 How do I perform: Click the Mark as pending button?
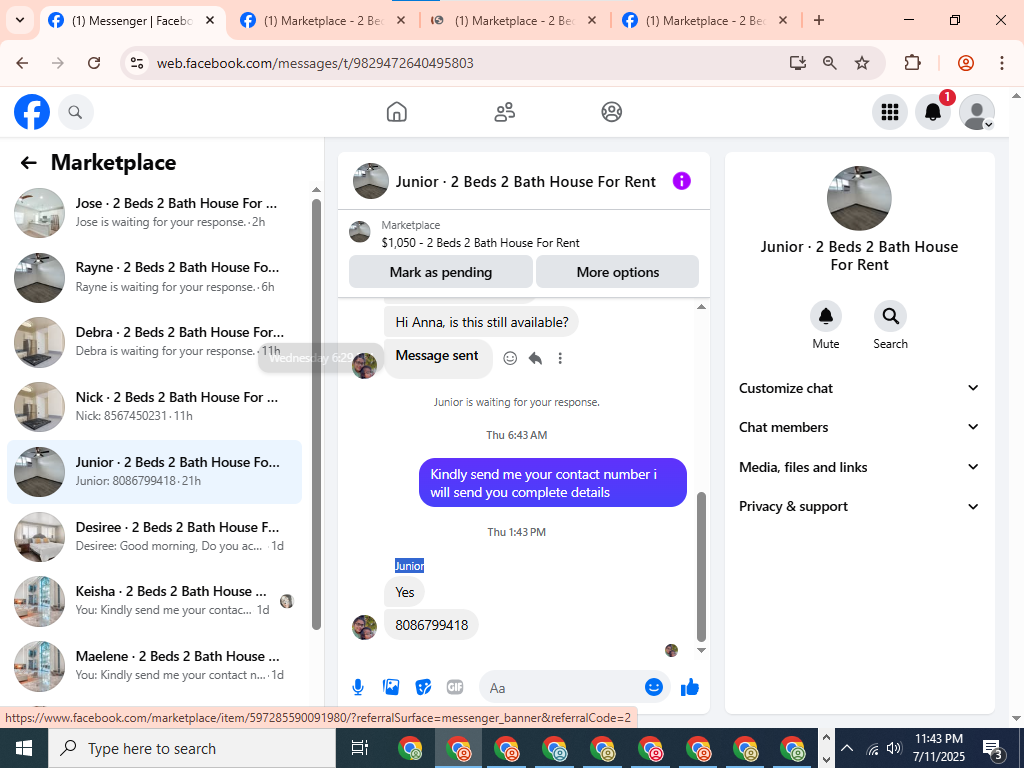tap(441, 272)
